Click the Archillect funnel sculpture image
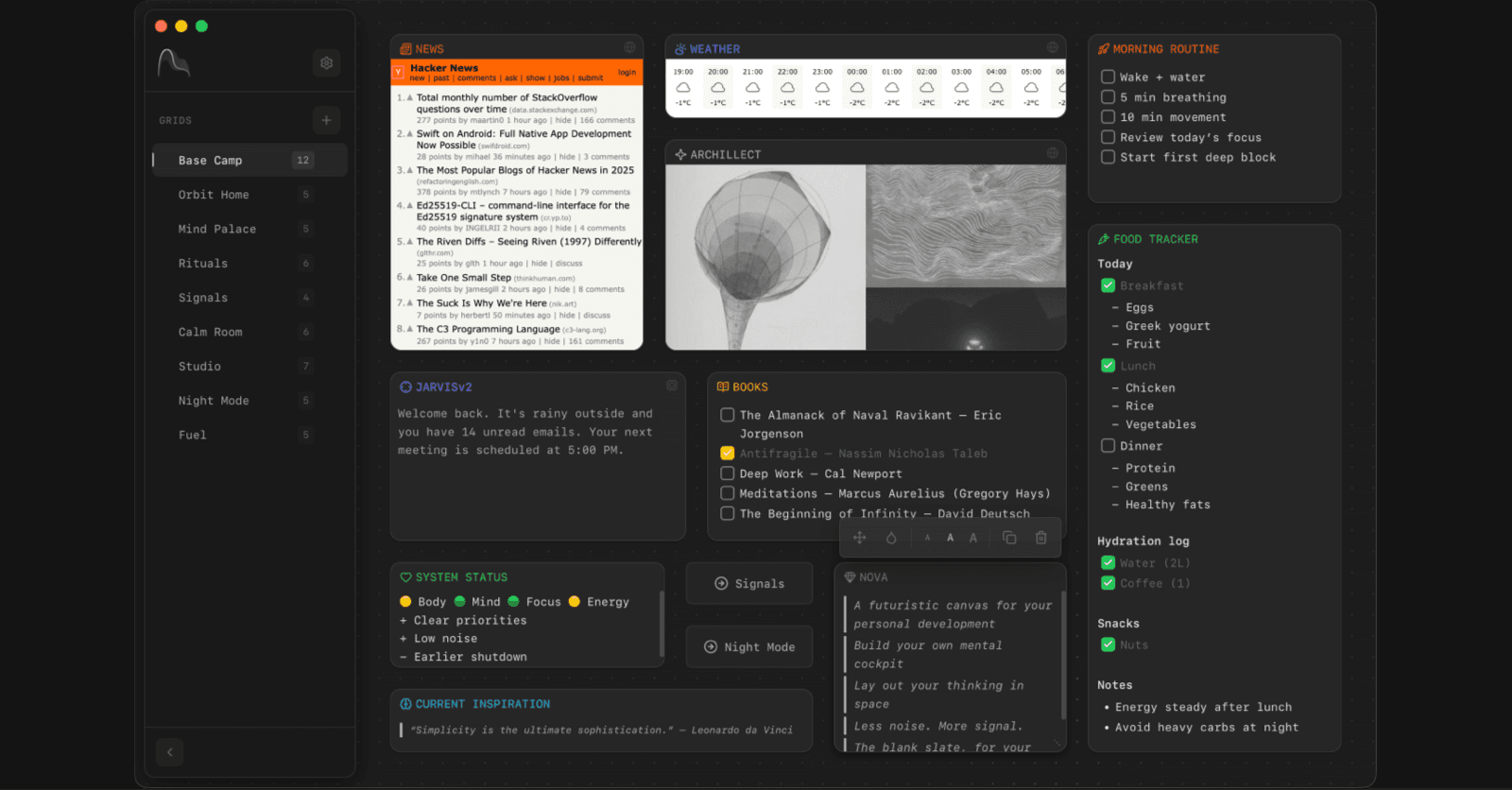Viewport: 1512px width, 790px height. click(765, 257)
